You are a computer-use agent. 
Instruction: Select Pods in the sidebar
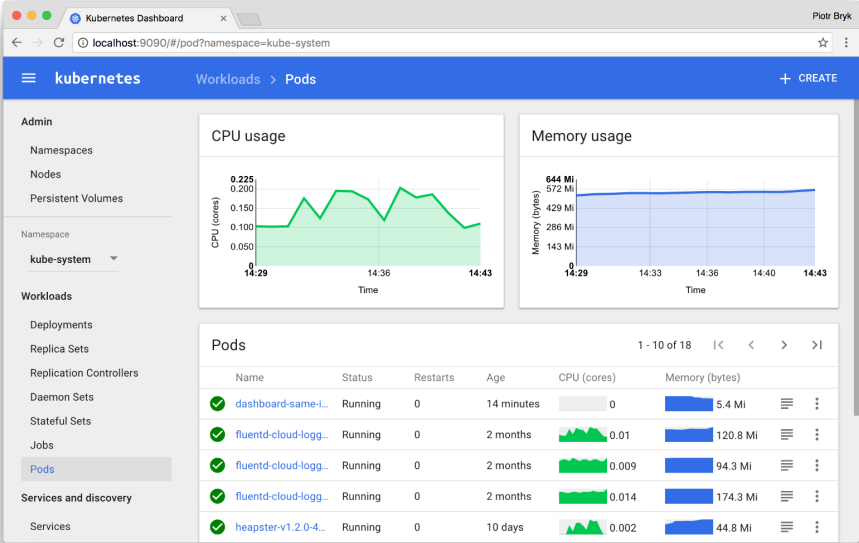pos(96,469)
